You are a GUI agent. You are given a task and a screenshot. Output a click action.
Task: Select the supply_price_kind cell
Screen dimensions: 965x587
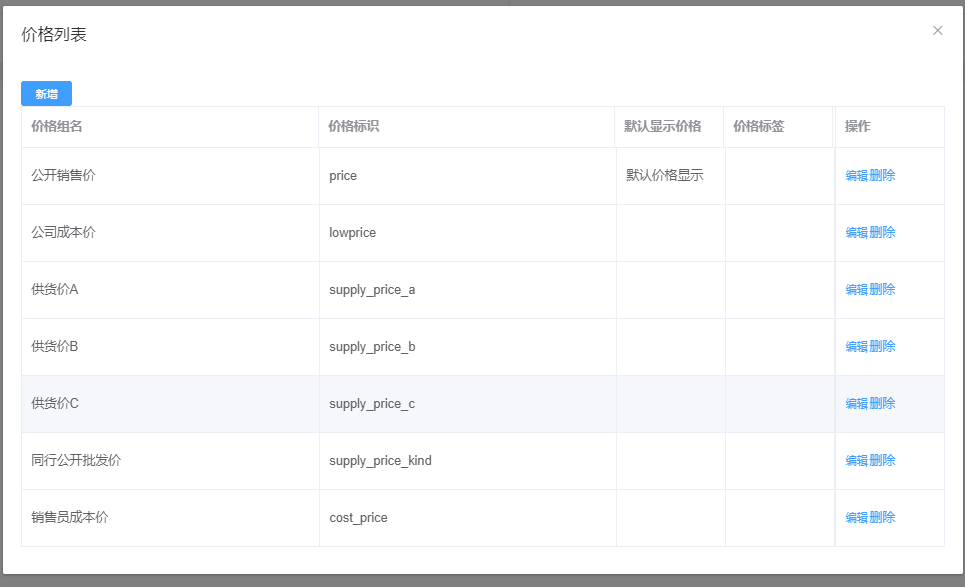pos(380,461)
